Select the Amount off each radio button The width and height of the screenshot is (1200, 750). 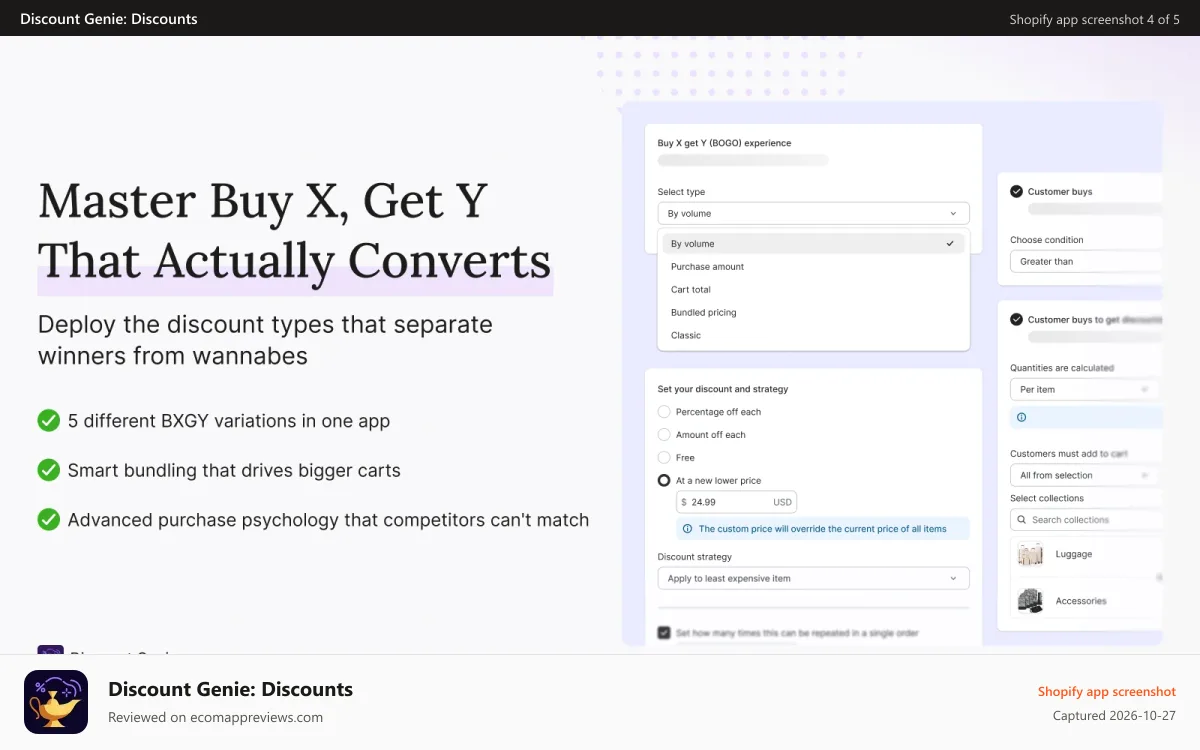pyautogui.click(x=664, y=435)
